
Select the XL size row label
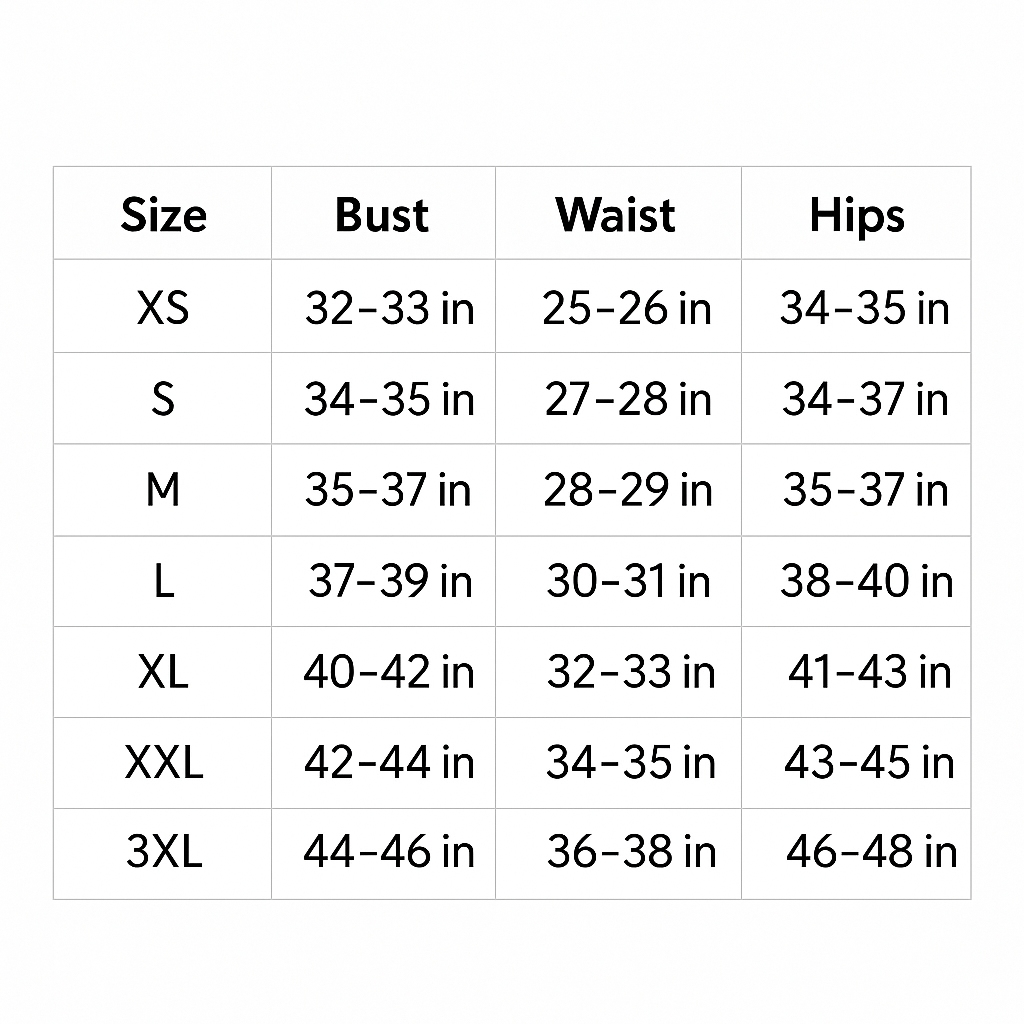click(163, 672)
